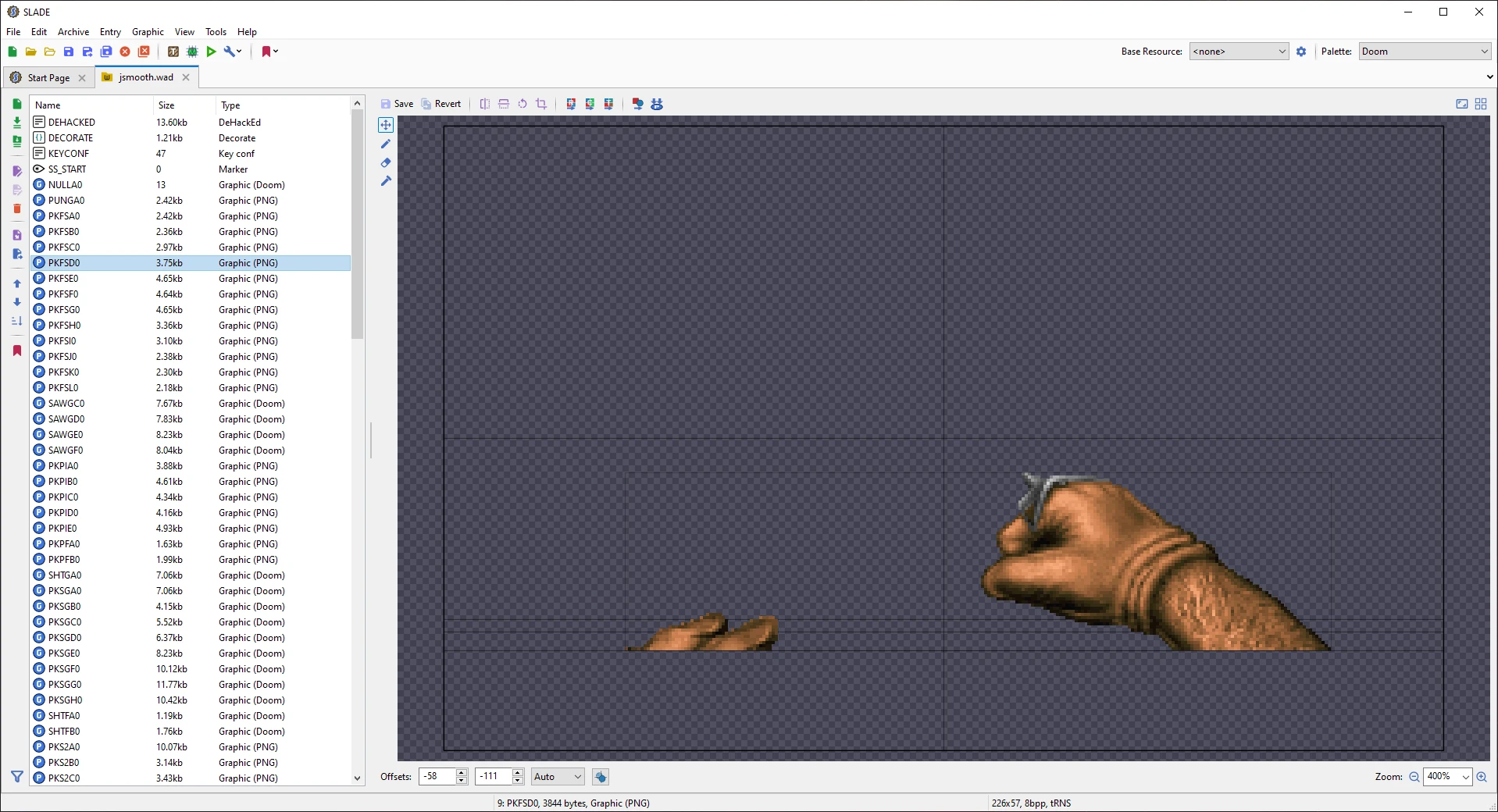The height and width of the screenshot is (812, 1498).
Task: Click the Sort entries icon in sidebar
Action: 17,321
